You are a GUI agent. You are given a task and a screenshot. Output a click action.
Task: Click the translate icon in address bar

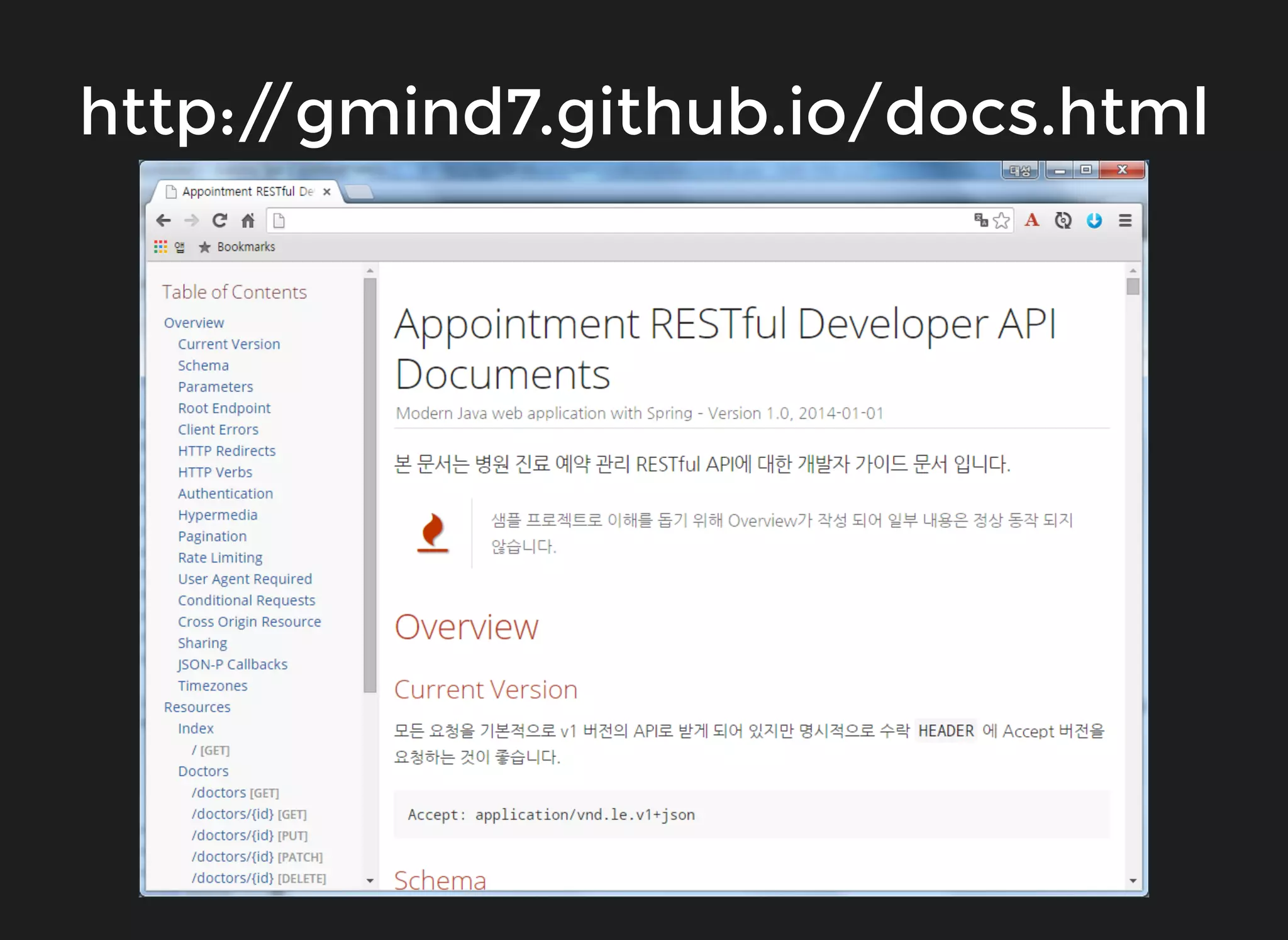click(x=981, y=220)
